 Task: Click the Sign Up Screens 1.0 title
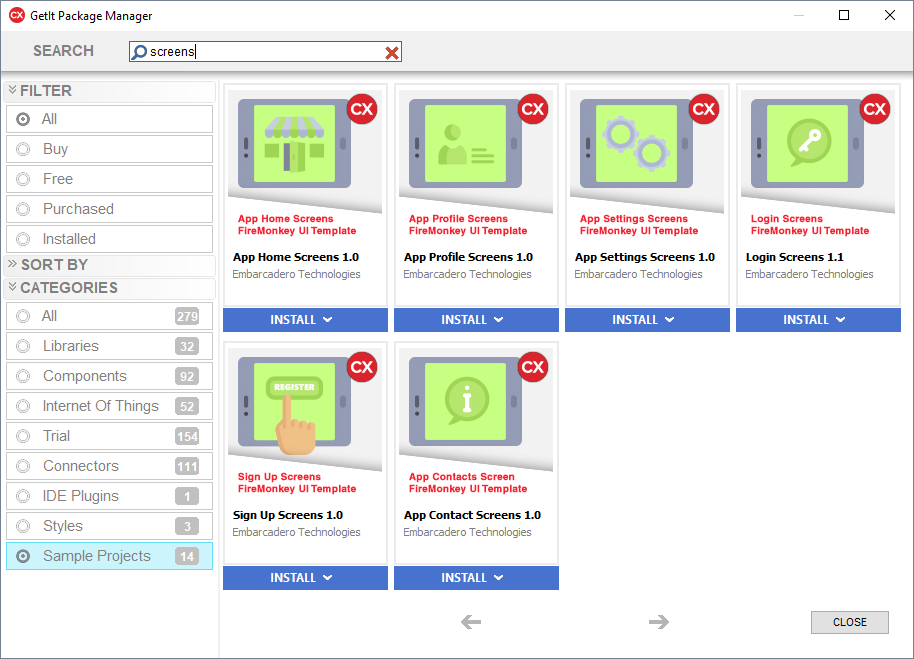pos(287,515)
